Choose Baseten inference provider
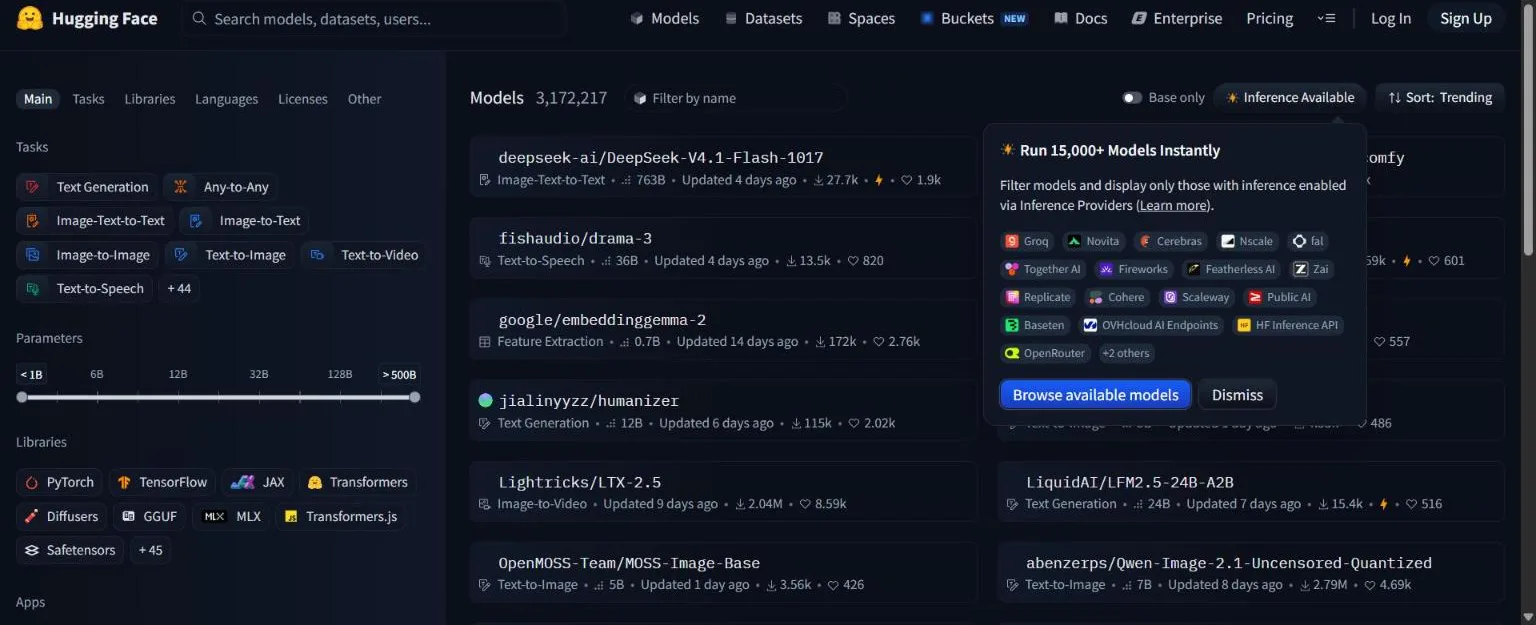 point(1035,325)
